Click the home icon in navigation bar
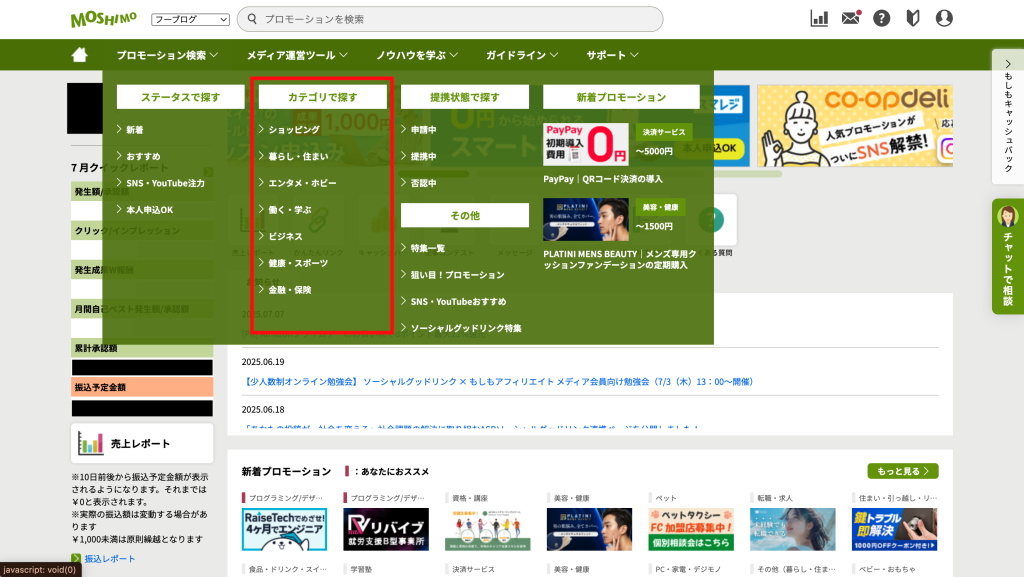 (80, 55)
